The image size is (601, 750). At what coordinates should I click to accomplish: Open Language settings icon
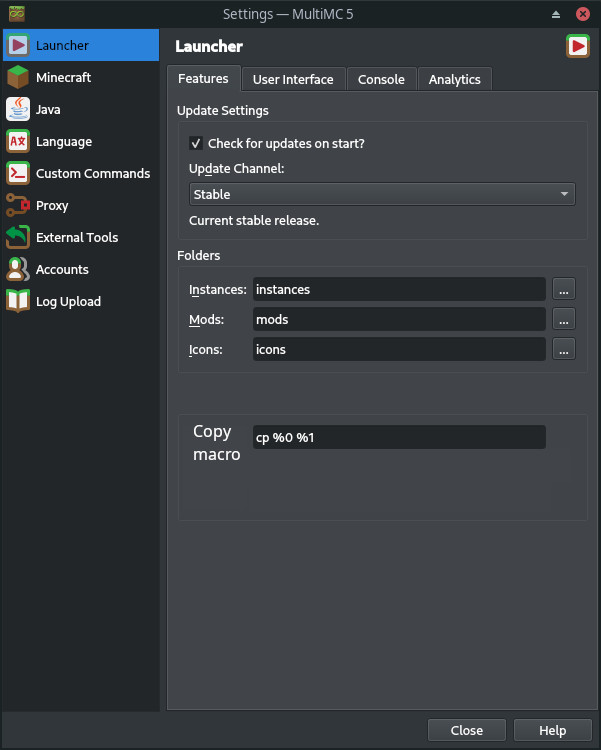pos(18,142)
